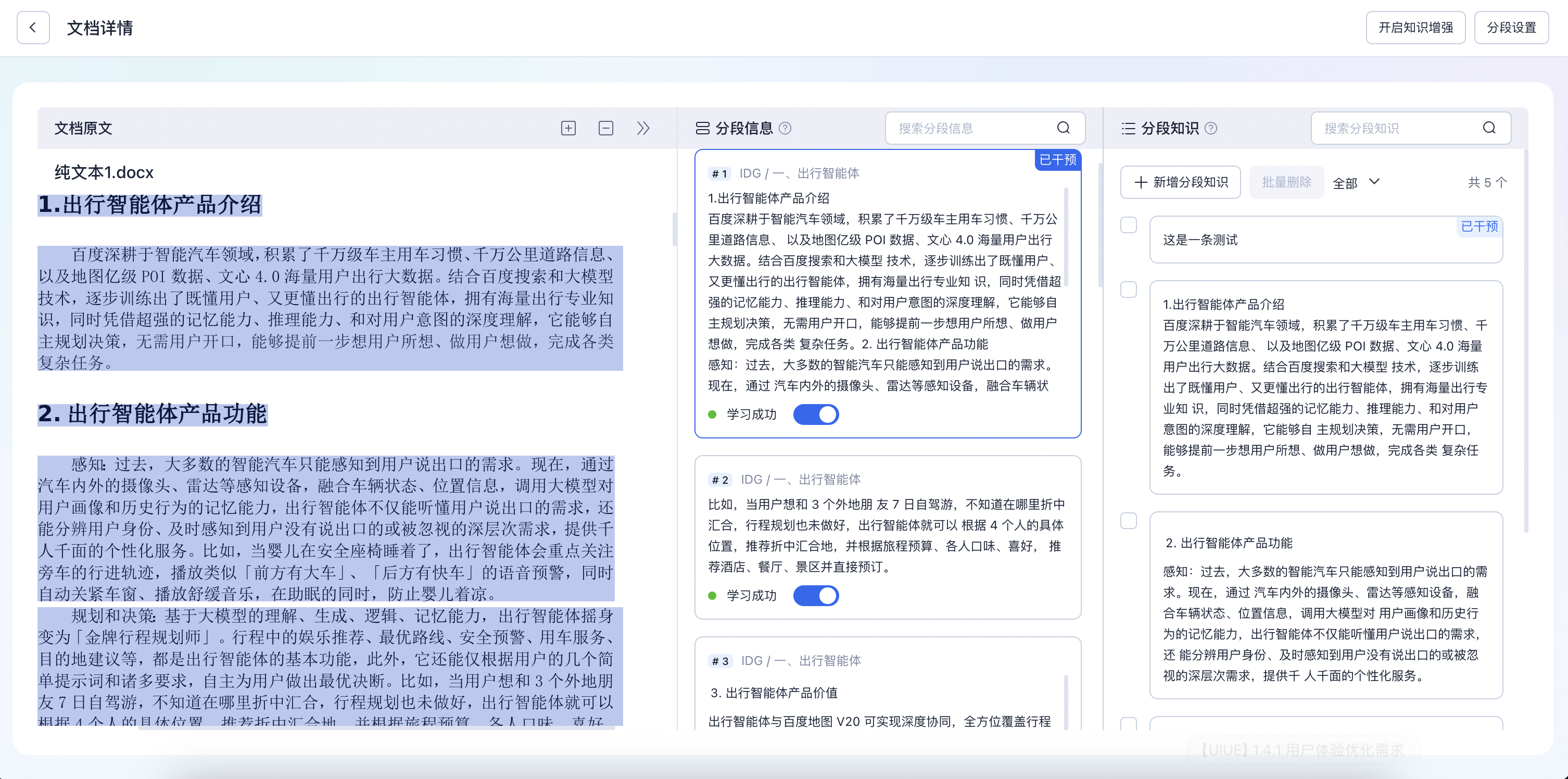The image size is (1568, 779).
Task: Open help icon beside 分段知识
Action: (1211, 128)
